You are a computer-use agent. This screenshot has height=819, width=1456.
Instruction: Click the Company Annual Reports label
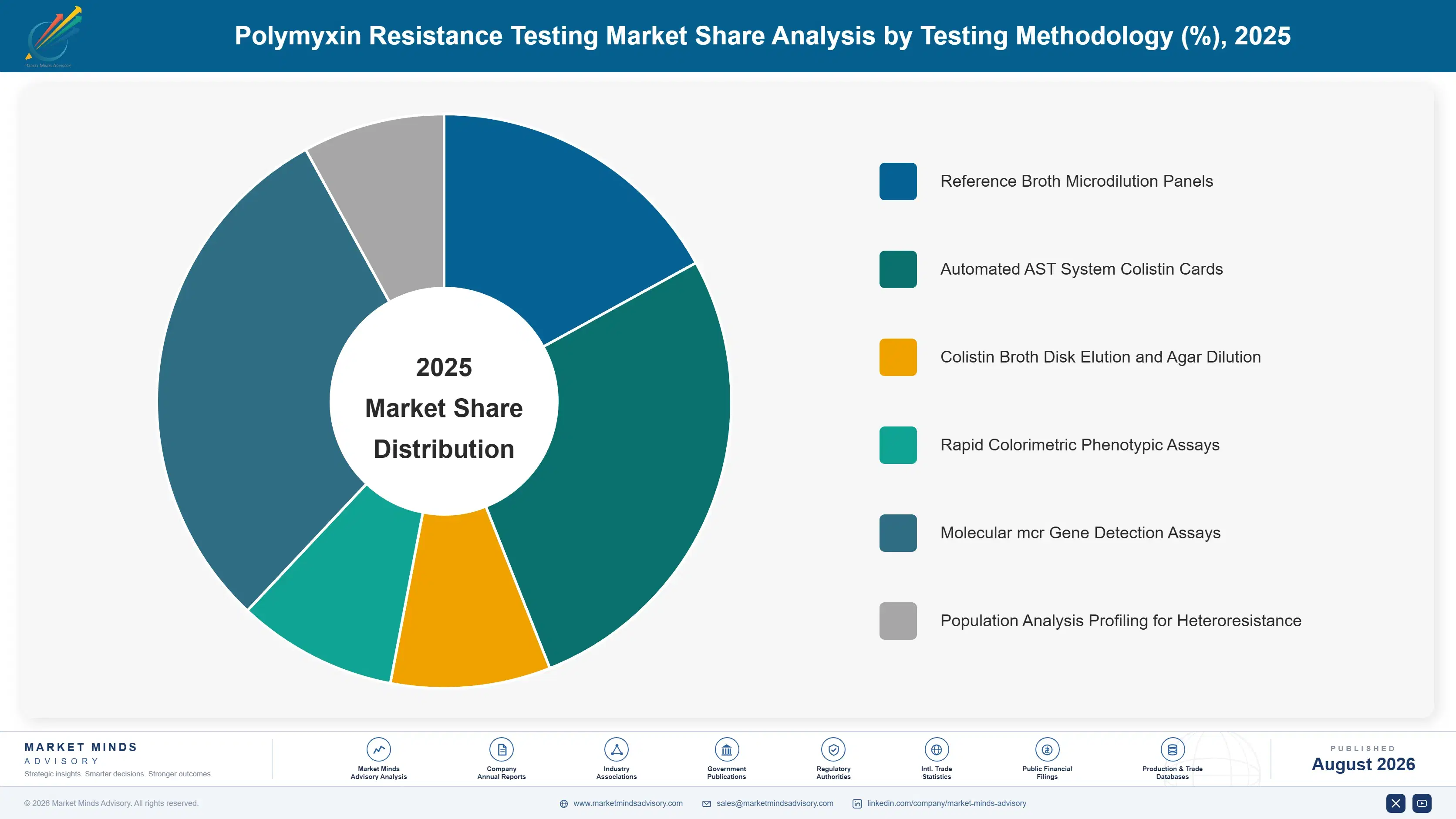tap(501, 773)
